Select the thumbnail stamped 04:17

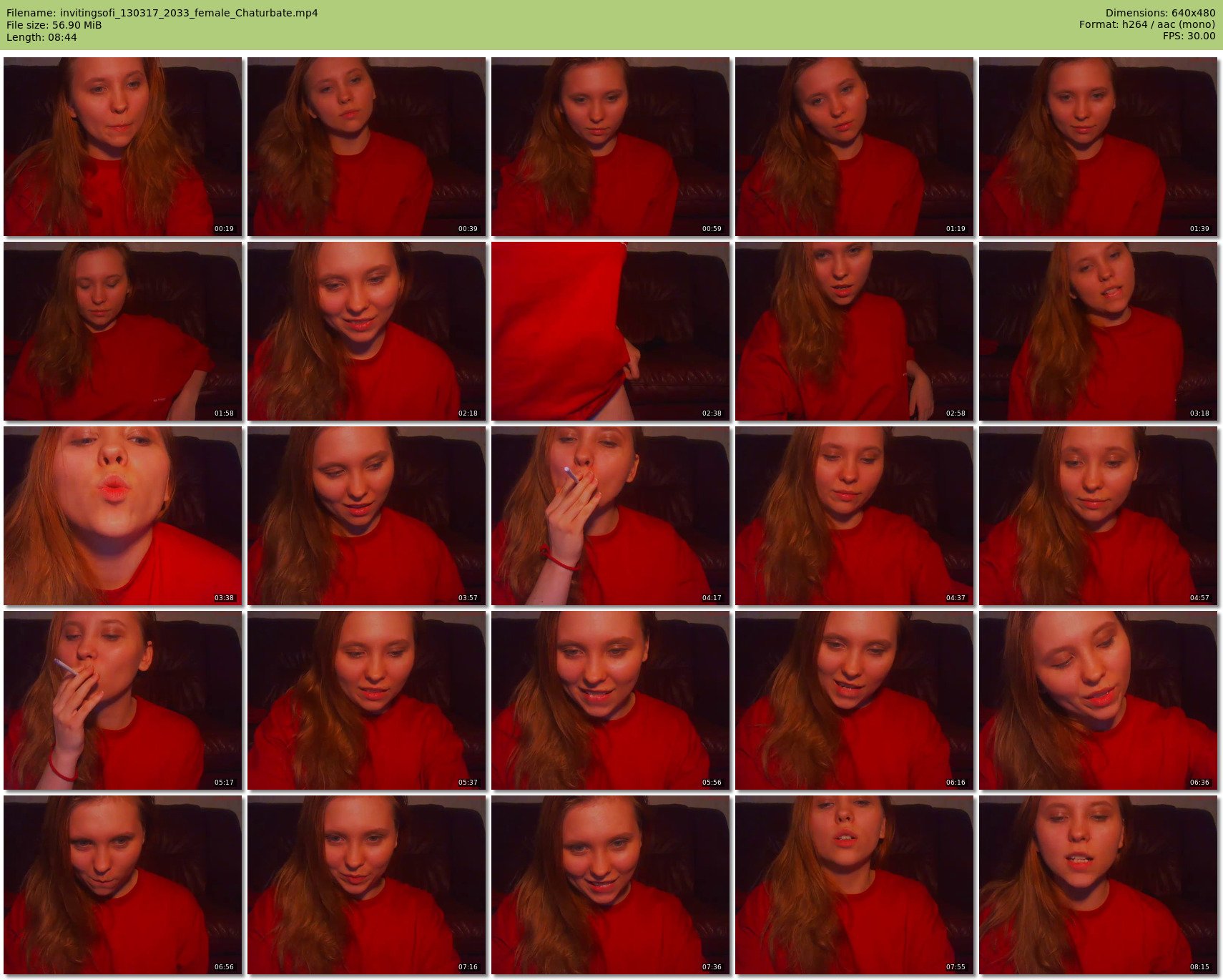point(610,516)
